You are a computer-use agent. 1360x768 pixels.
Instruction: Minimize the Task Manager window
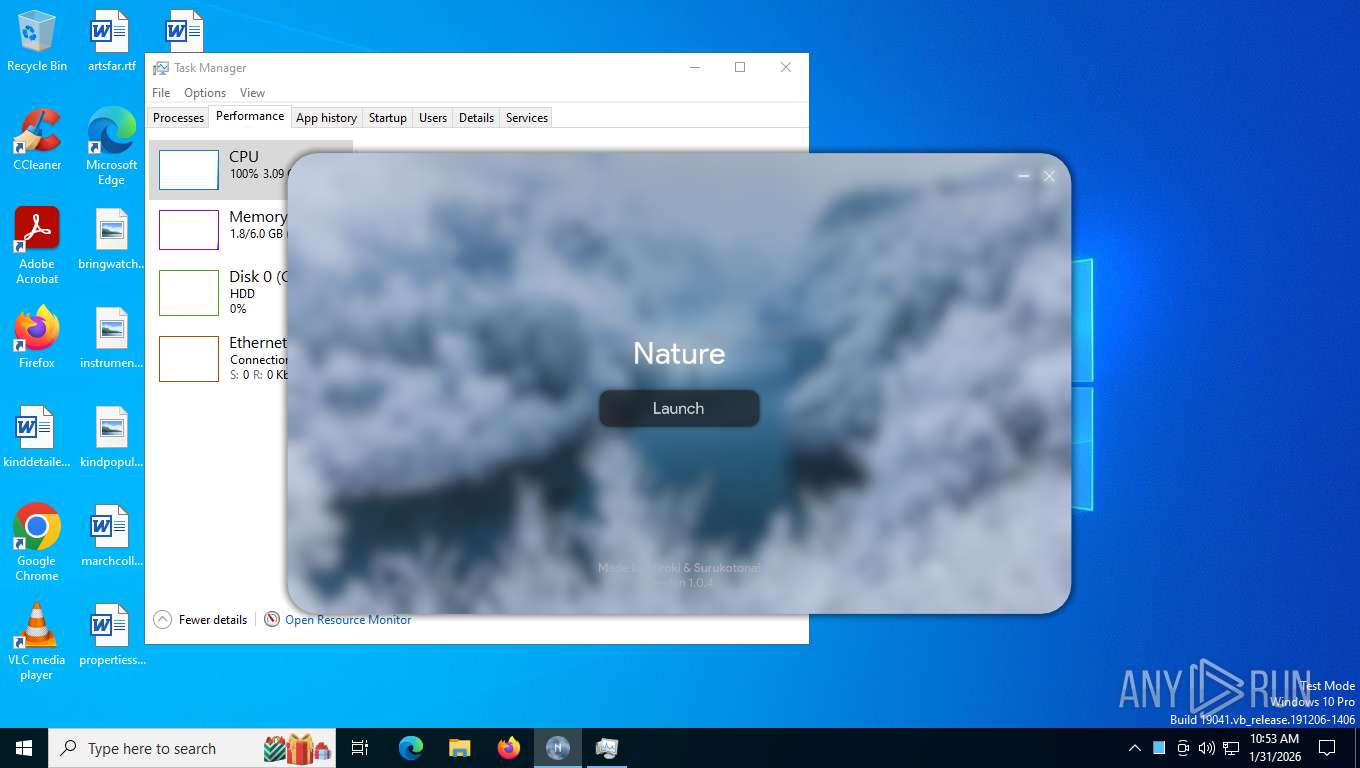(x=695, y=67)
